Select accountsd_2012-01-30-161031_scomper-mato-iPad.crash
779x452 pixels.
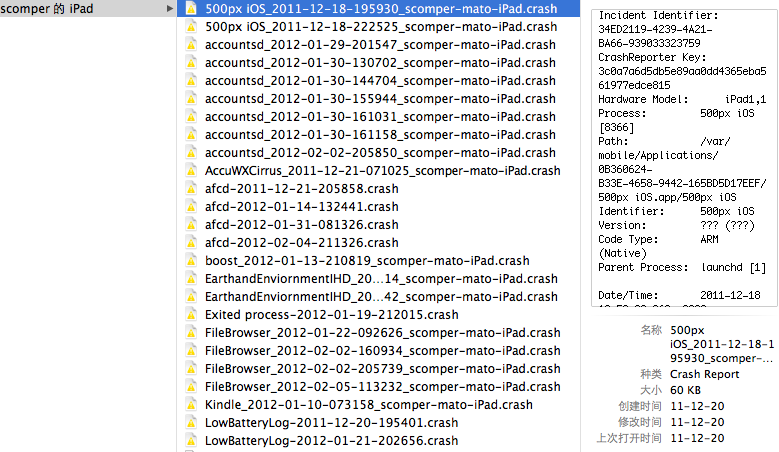380,117
